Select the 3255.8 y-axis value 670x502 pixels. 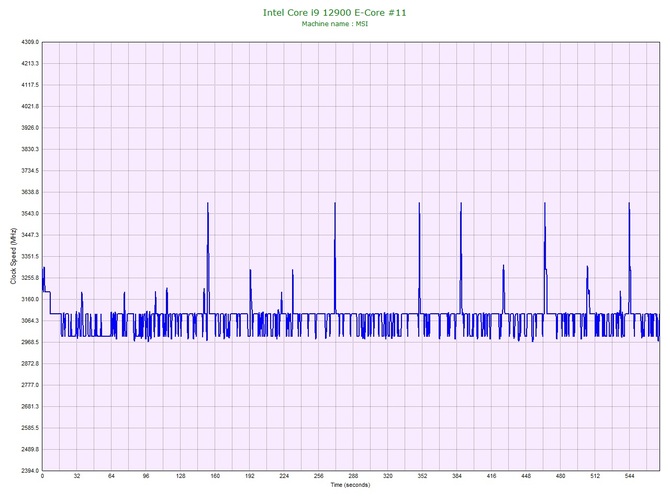tap(30, 278)
